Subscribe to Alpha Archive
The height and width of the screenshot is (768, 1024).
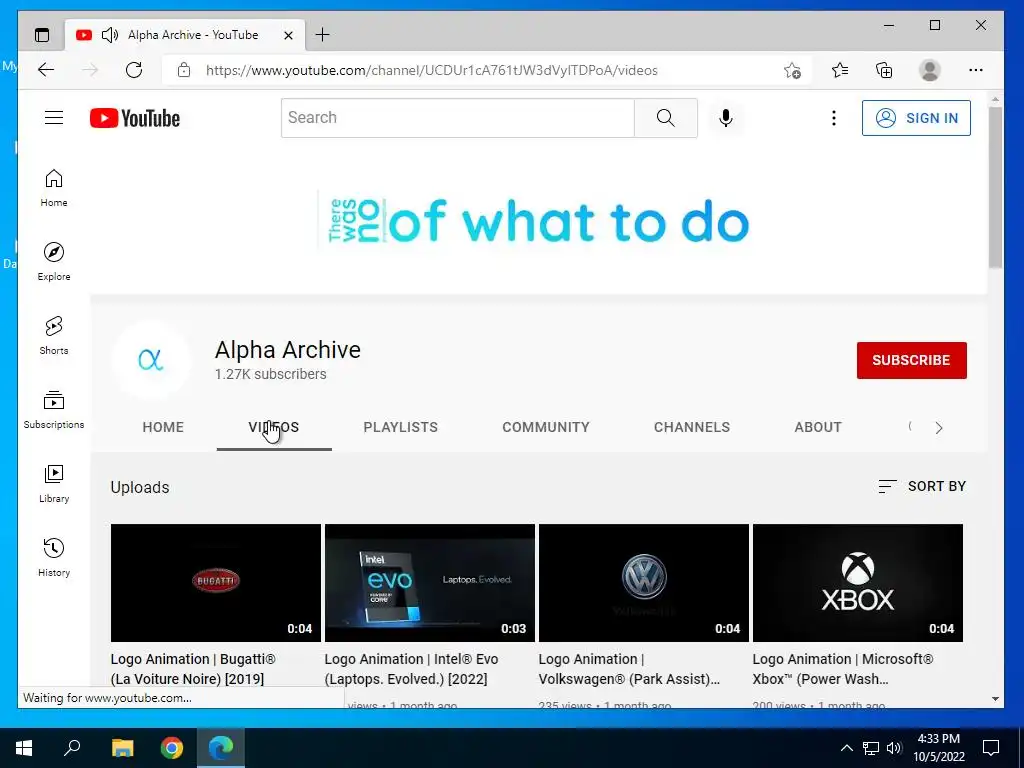tap(912, 360)
